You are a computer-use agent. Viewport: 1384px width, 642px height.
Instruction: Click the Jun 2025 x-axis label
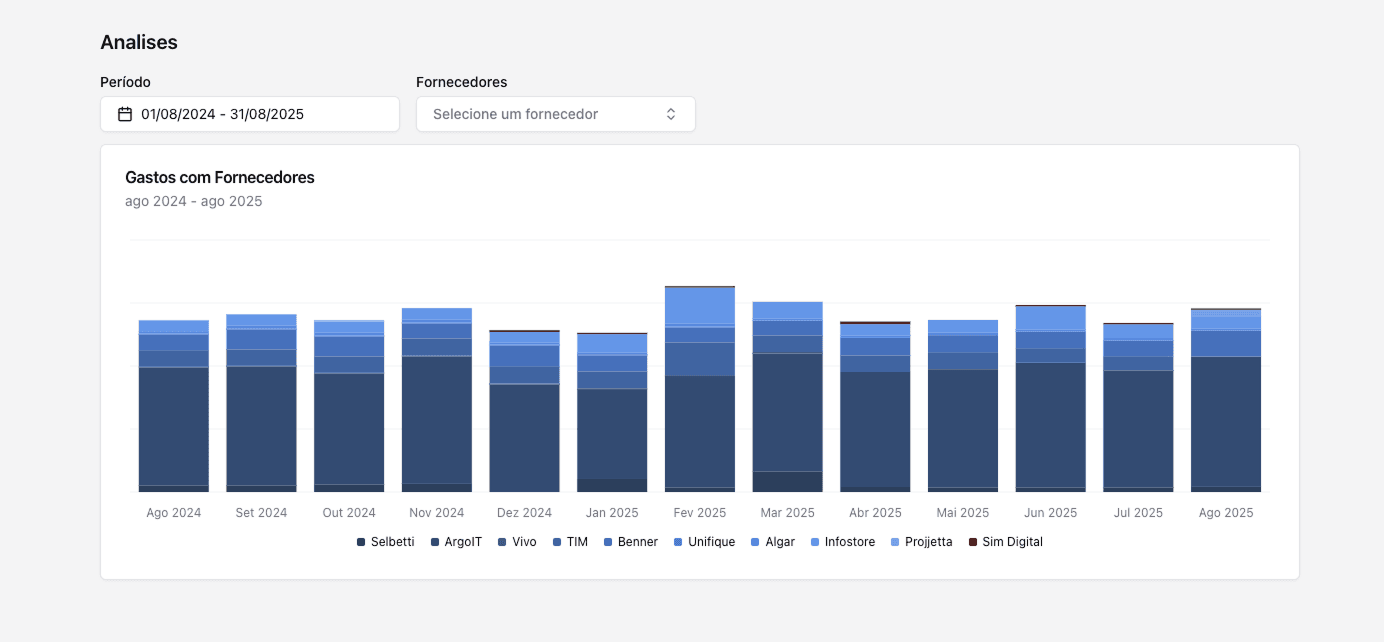point(1050,513)
